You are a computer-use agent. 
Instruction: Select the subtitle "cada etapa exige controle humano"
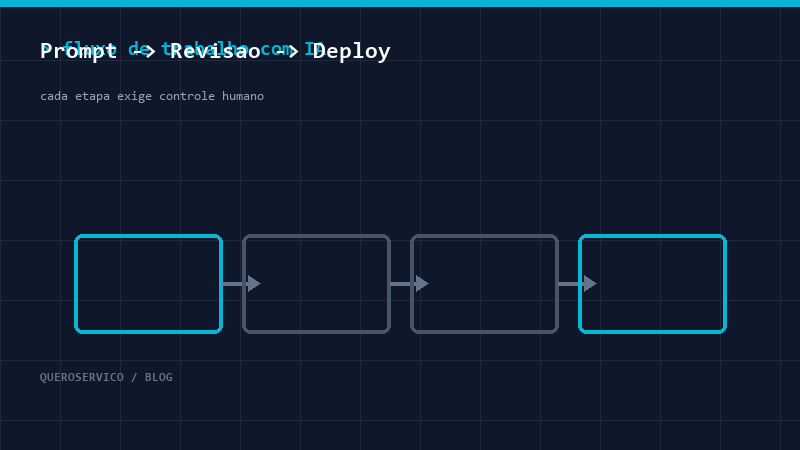[x=152, y=96]
